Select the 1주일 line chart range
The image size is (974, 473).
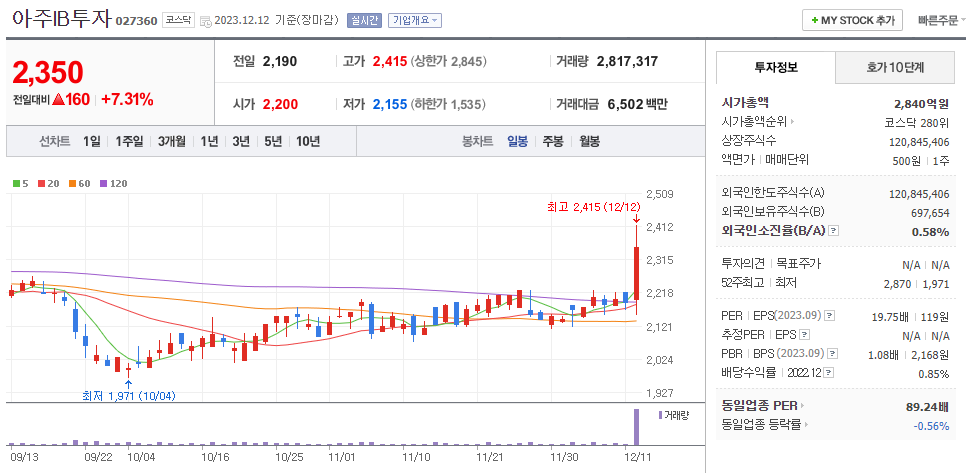pos(129,141)
